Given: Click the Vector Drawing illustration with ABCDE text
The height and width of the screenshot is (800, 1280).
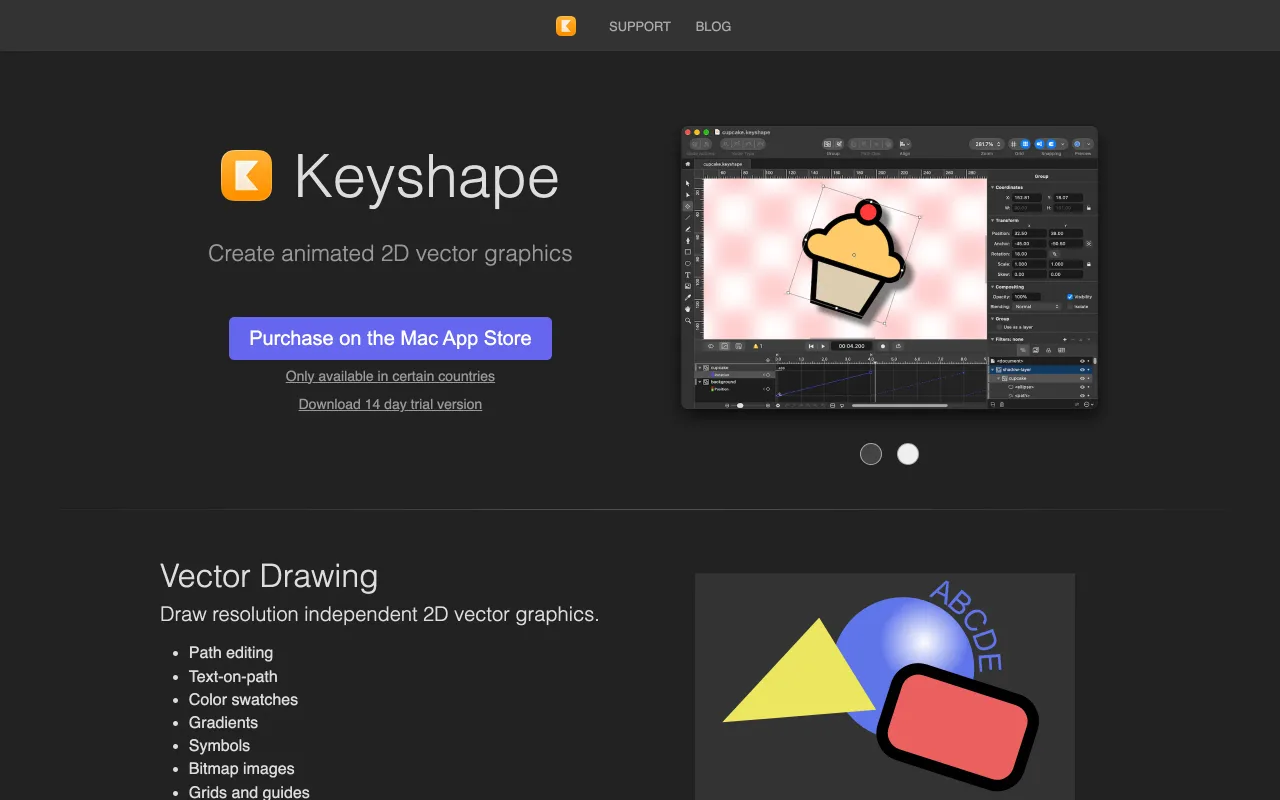Looking at the screenshot, I should 885,686.
